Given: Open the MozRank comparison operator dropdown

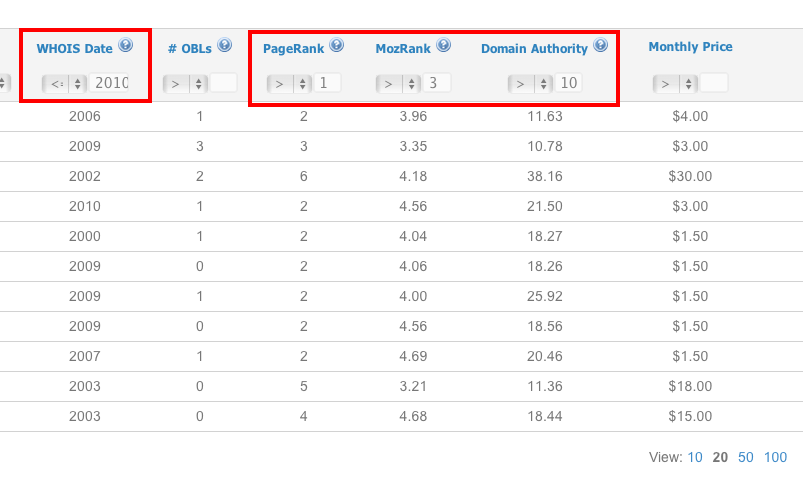Looking at the screenshot, I should (x=398, y=84).
